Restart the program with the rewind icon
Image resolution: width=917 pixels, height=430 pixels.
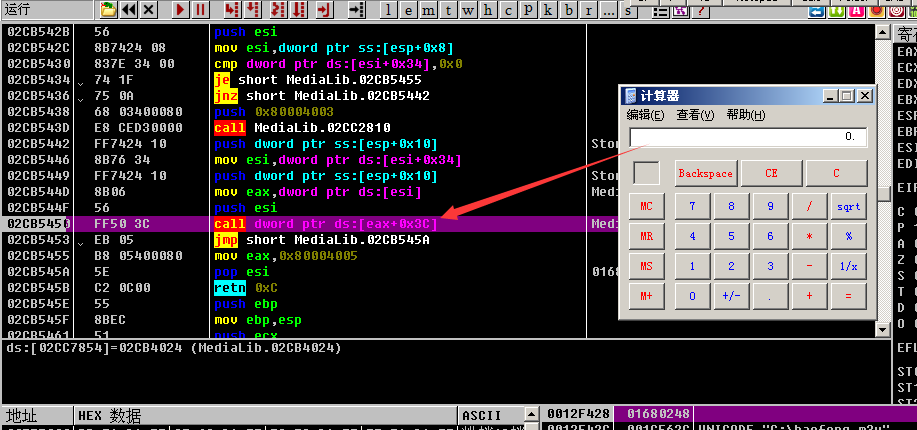pos(129,10)
